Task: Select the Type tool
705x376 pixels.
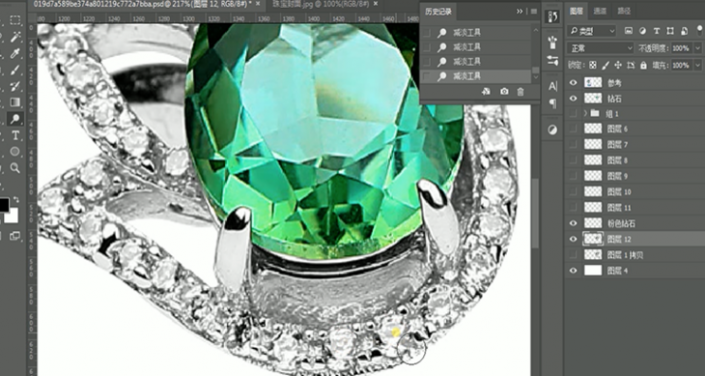Action: 15,135
